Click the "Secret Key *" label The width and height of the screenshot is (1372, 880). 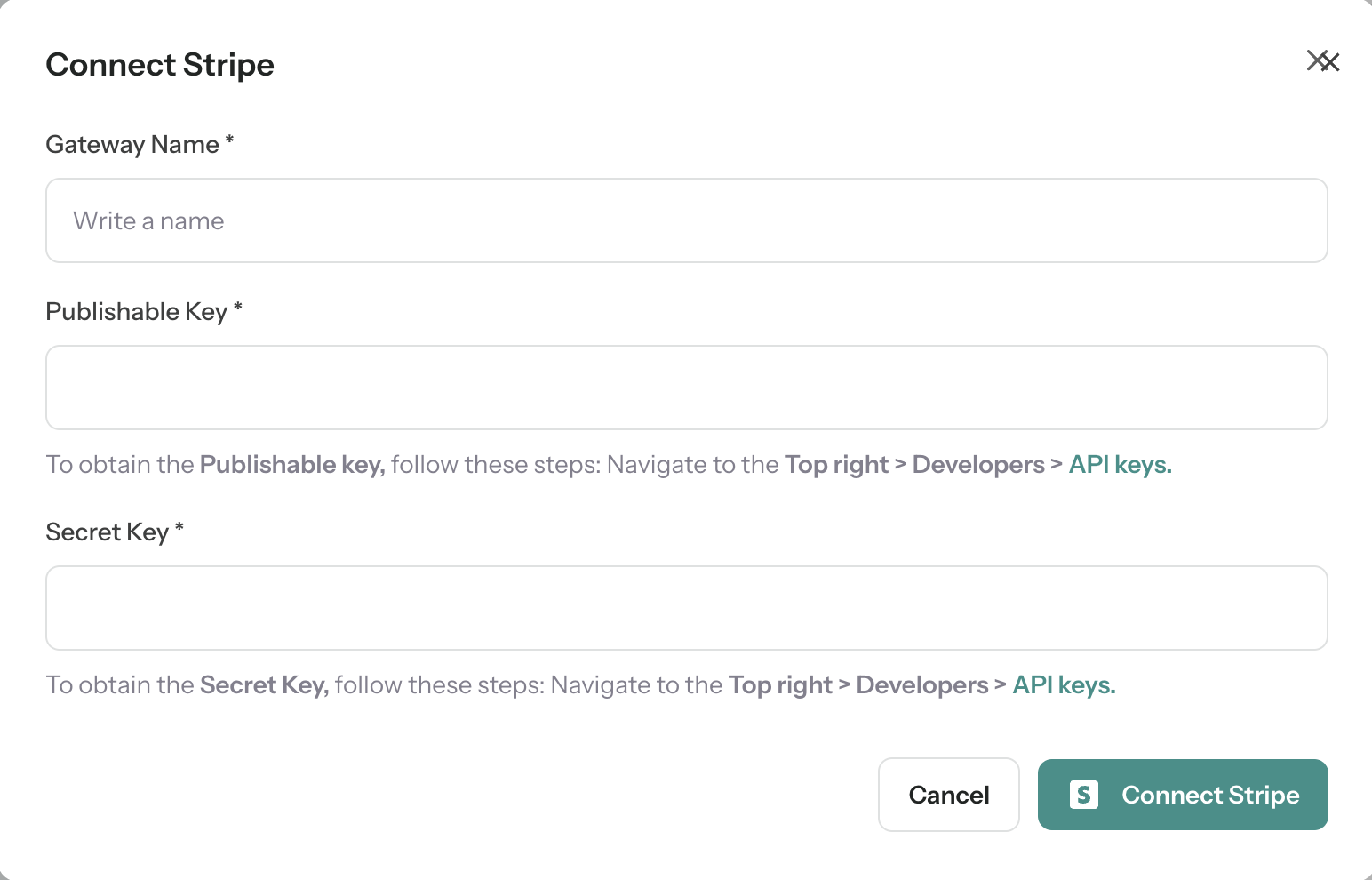point(115,532)
